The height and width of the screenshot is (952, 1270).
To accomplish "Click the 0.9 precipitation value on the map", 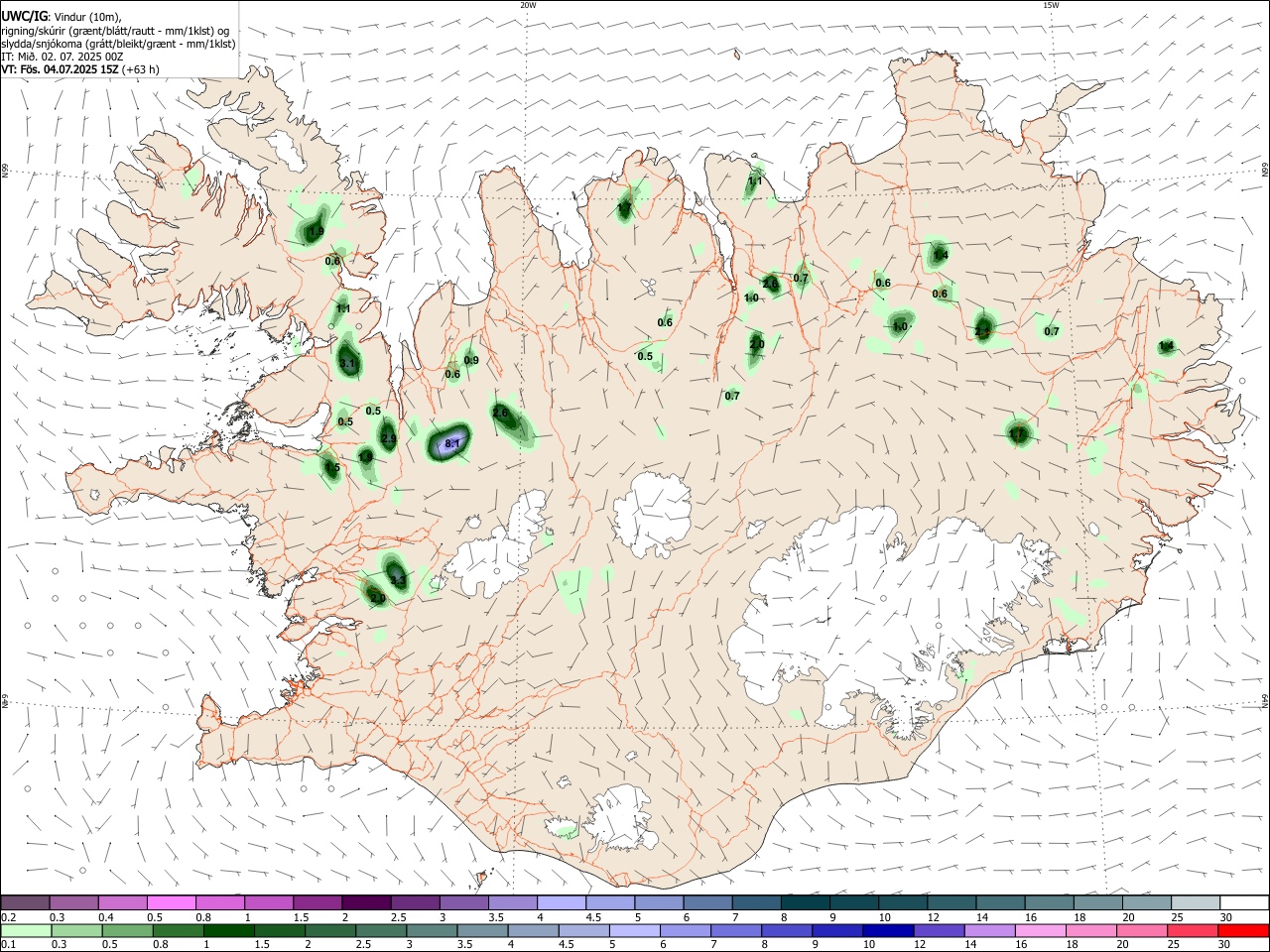I will tap(471, 360).
